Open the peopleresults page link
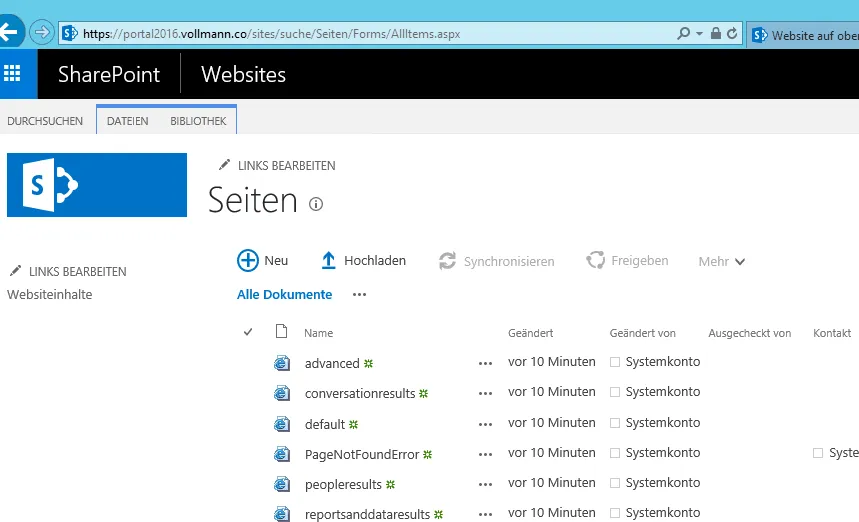859x522 pixels. (343, 484)
